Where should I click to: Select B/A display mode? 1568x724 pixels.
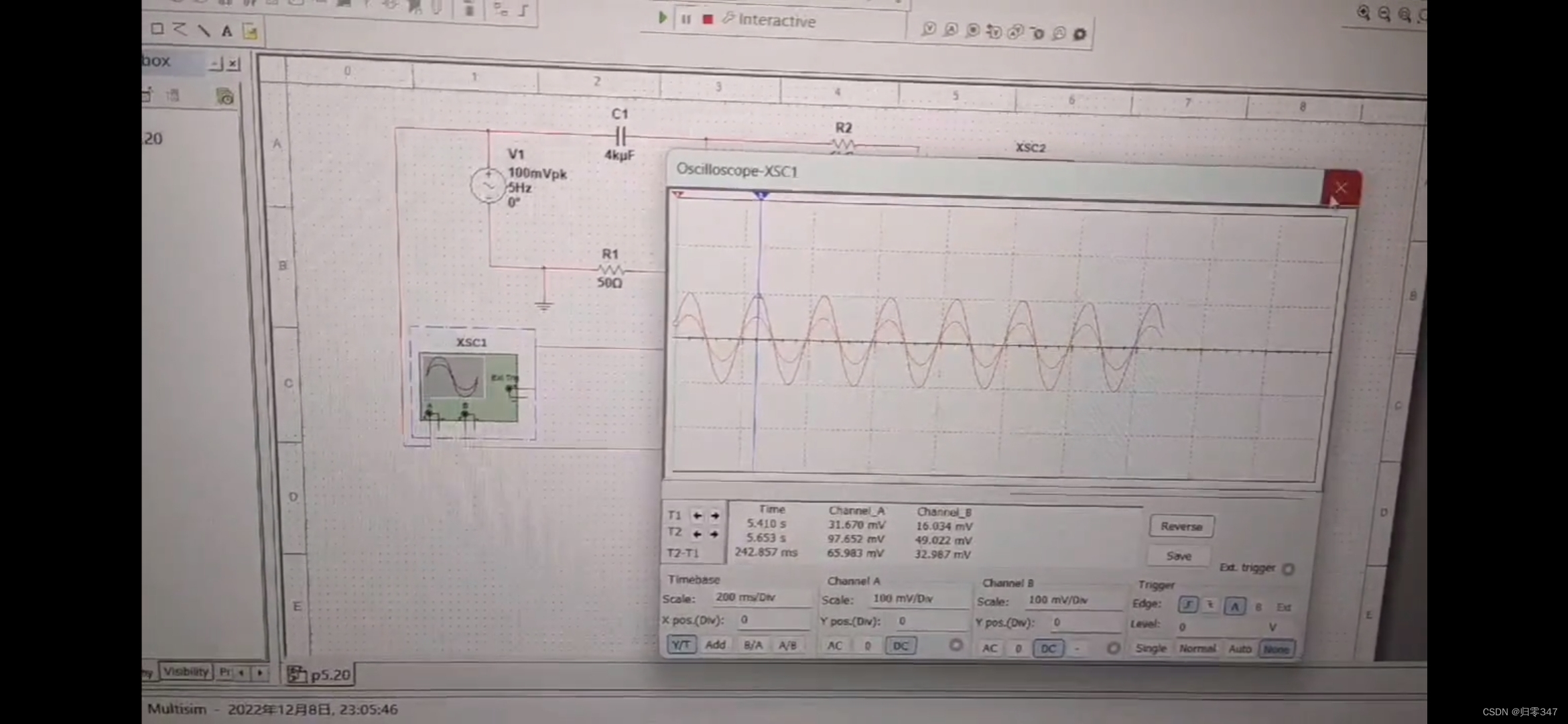(x=753, y=645)
